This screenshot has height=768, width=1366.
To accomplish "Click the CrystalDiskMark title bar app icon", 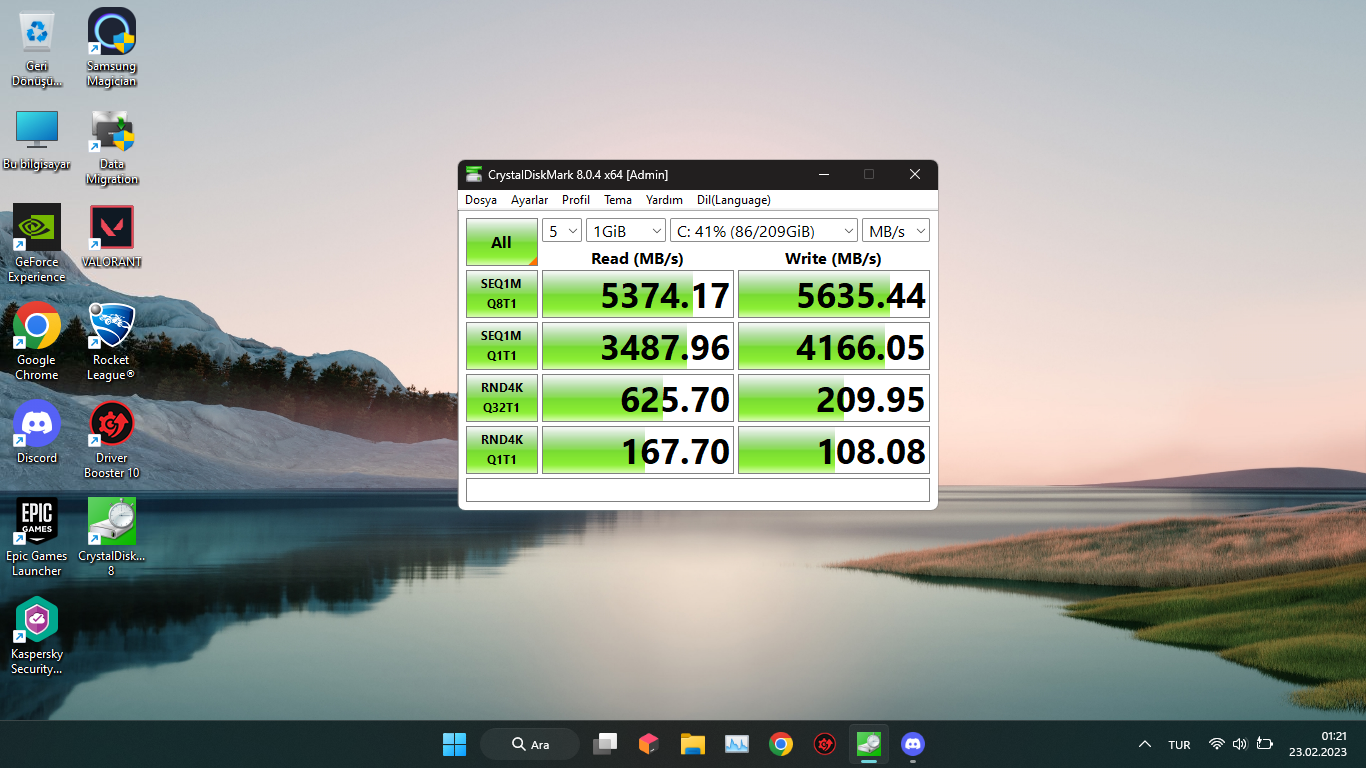I will click(474, 174).
